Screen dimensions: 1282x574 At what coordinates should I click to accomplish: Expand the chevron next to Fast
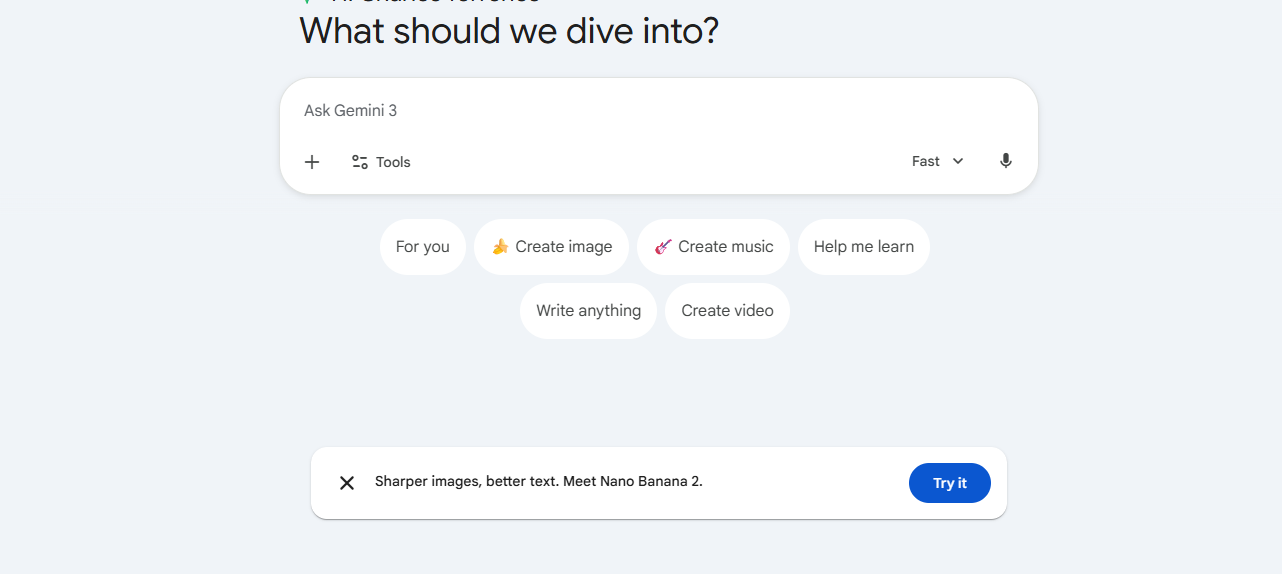click(958, 161)
